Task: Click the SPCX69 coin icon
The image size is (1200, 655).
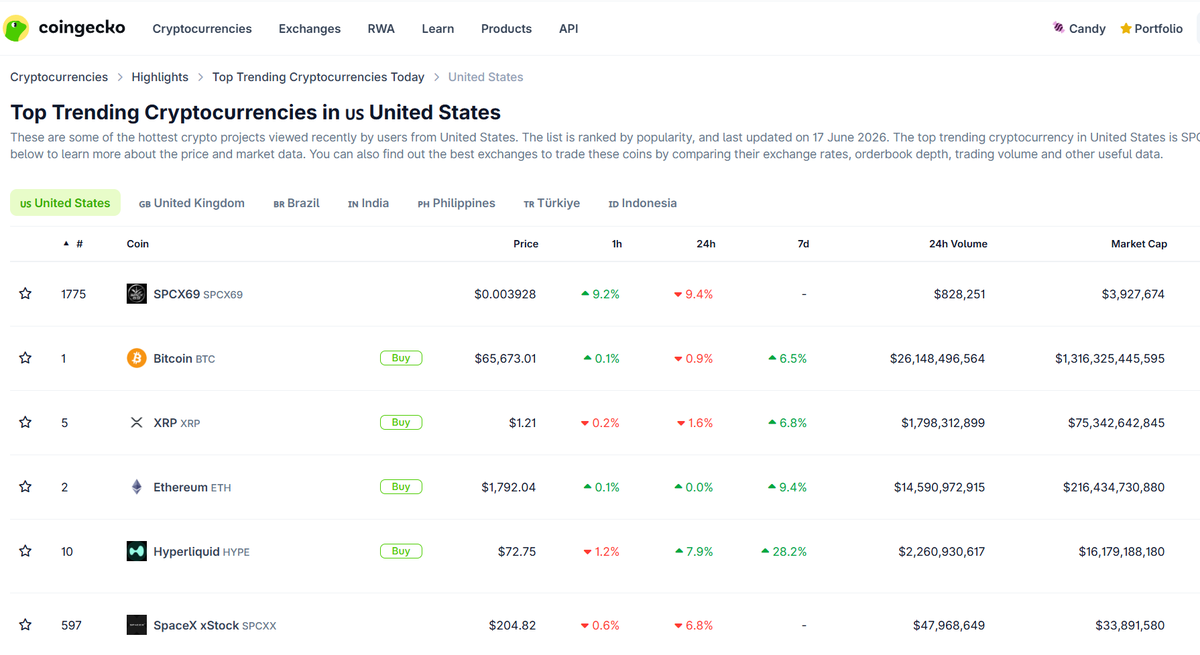Action: pyautogui.click(x=137, y=294)
